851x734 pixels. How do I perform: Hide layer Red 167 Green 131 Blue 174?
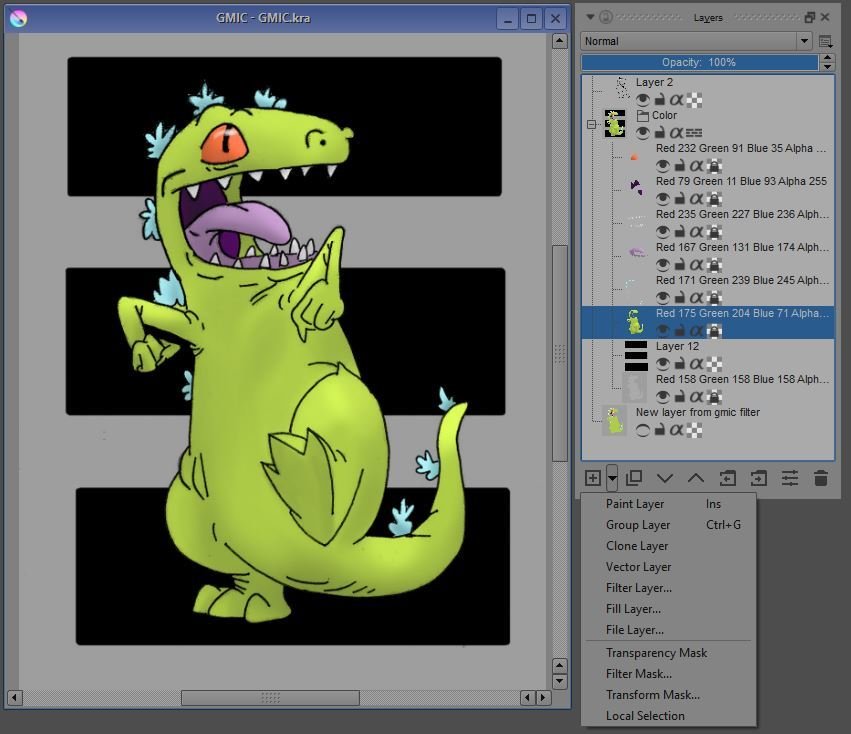(663, 265)
